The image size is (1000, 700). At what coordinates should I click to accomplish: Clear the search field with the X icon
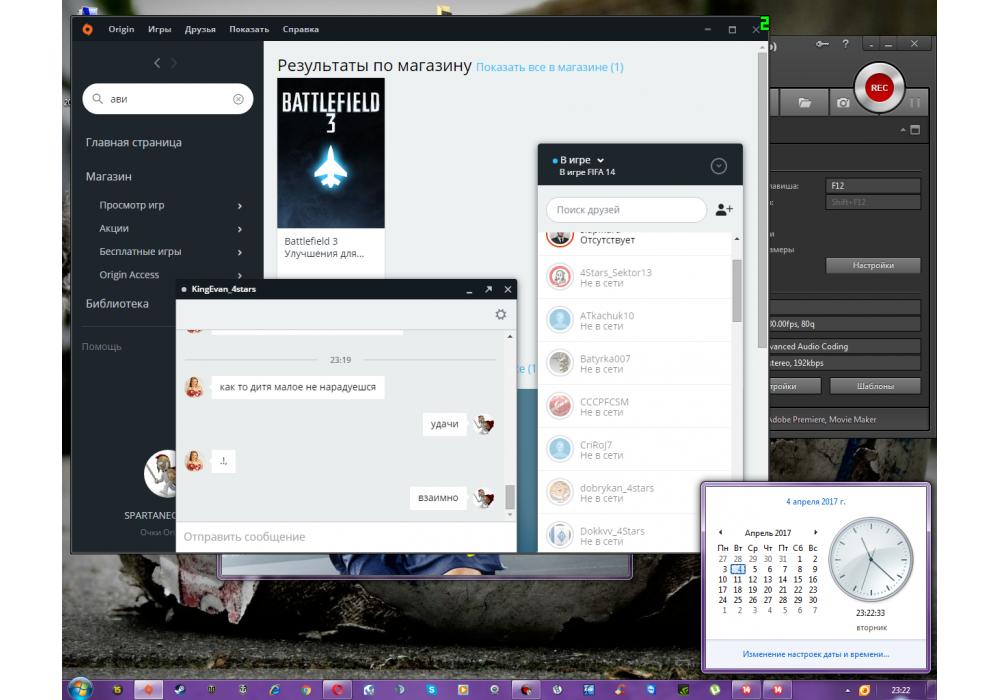238,99
